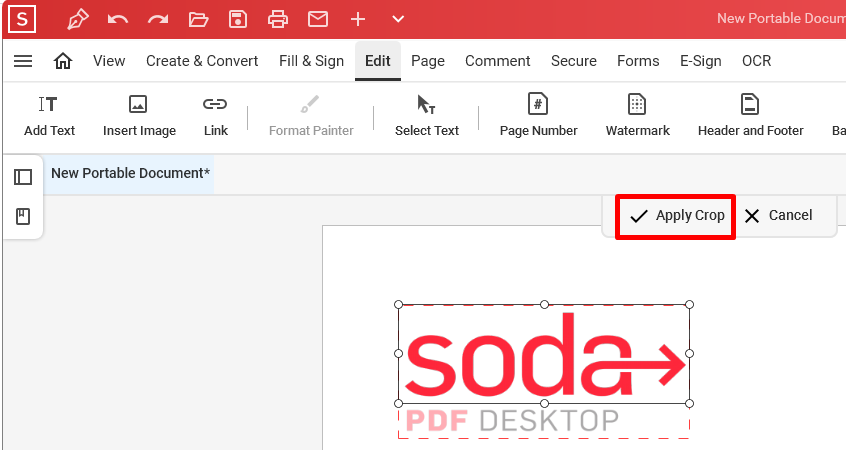Expand the quick access toolbar chevron
The height and width of the screenshot is (450, 846).
(x=398, y=19)
